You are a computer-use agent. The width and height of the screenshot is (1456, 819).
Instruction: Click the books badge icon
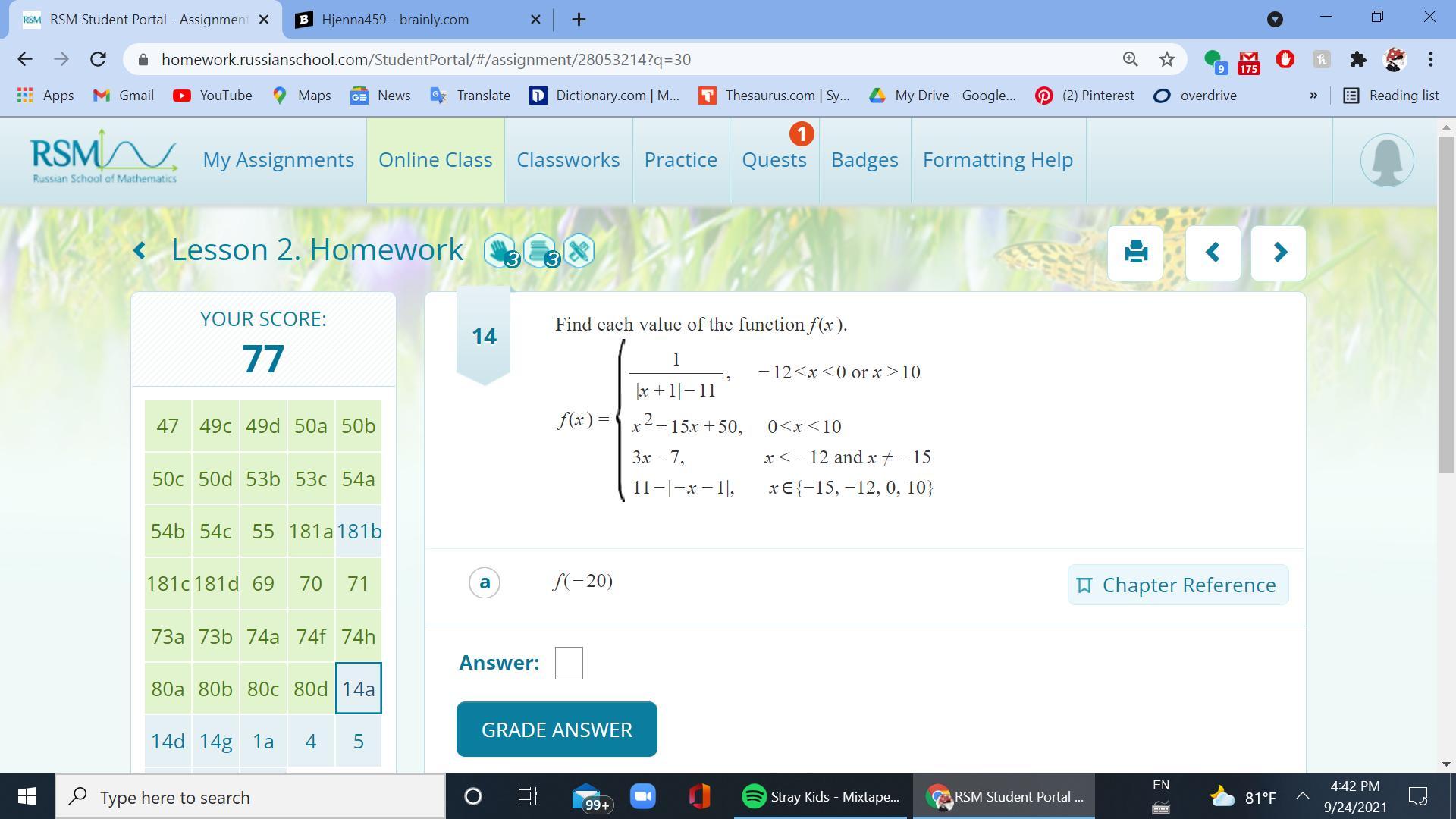coord(540,251)
